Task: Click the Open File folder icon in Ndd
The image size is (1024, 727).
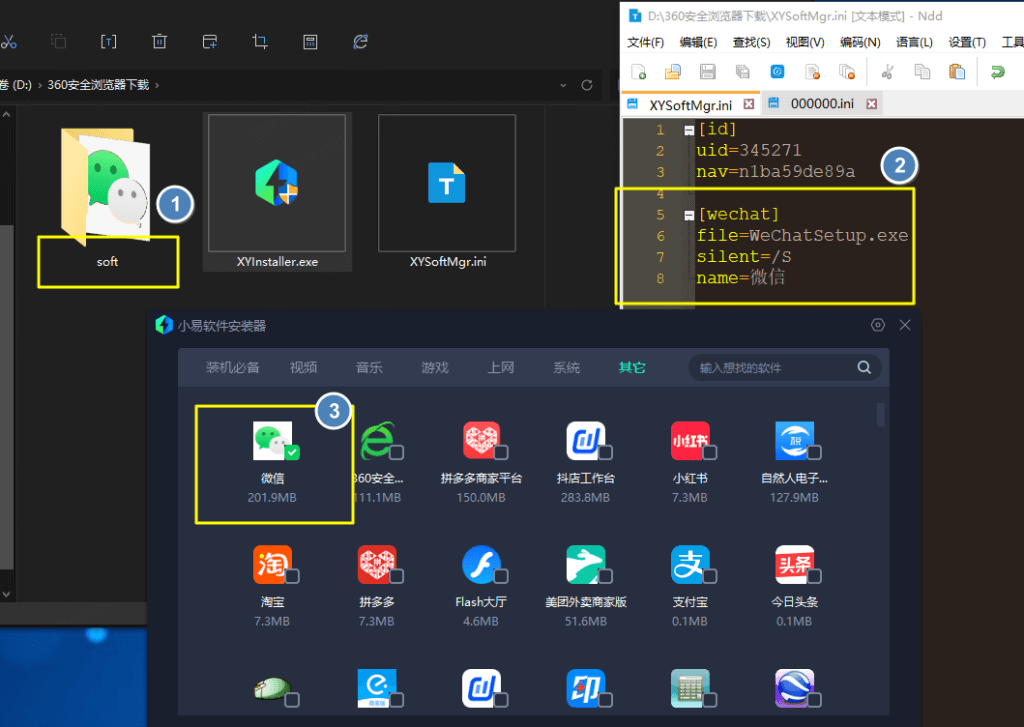Action: (673, 72)
